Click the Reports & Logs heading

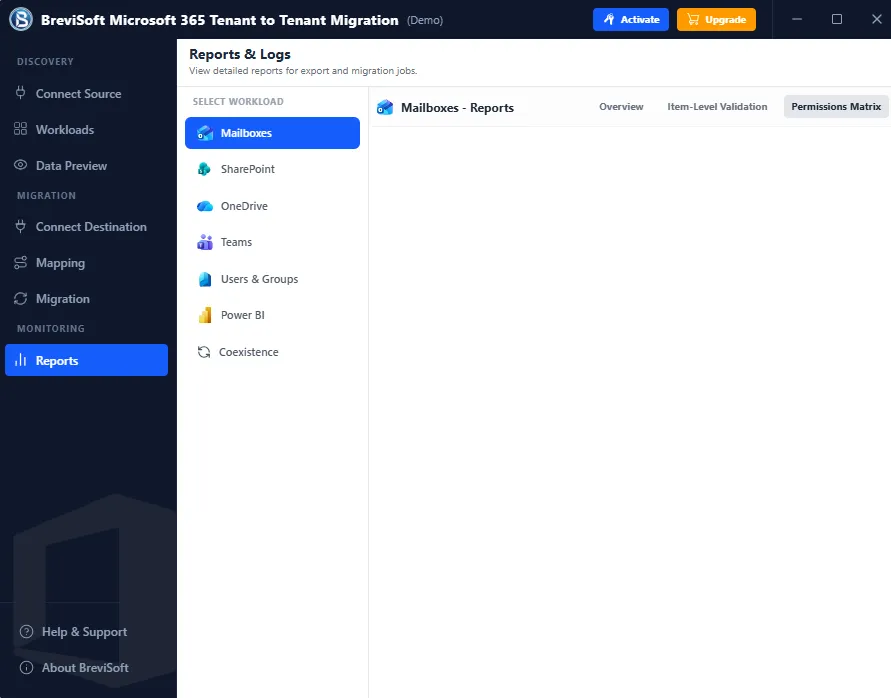tap(240, 54)
